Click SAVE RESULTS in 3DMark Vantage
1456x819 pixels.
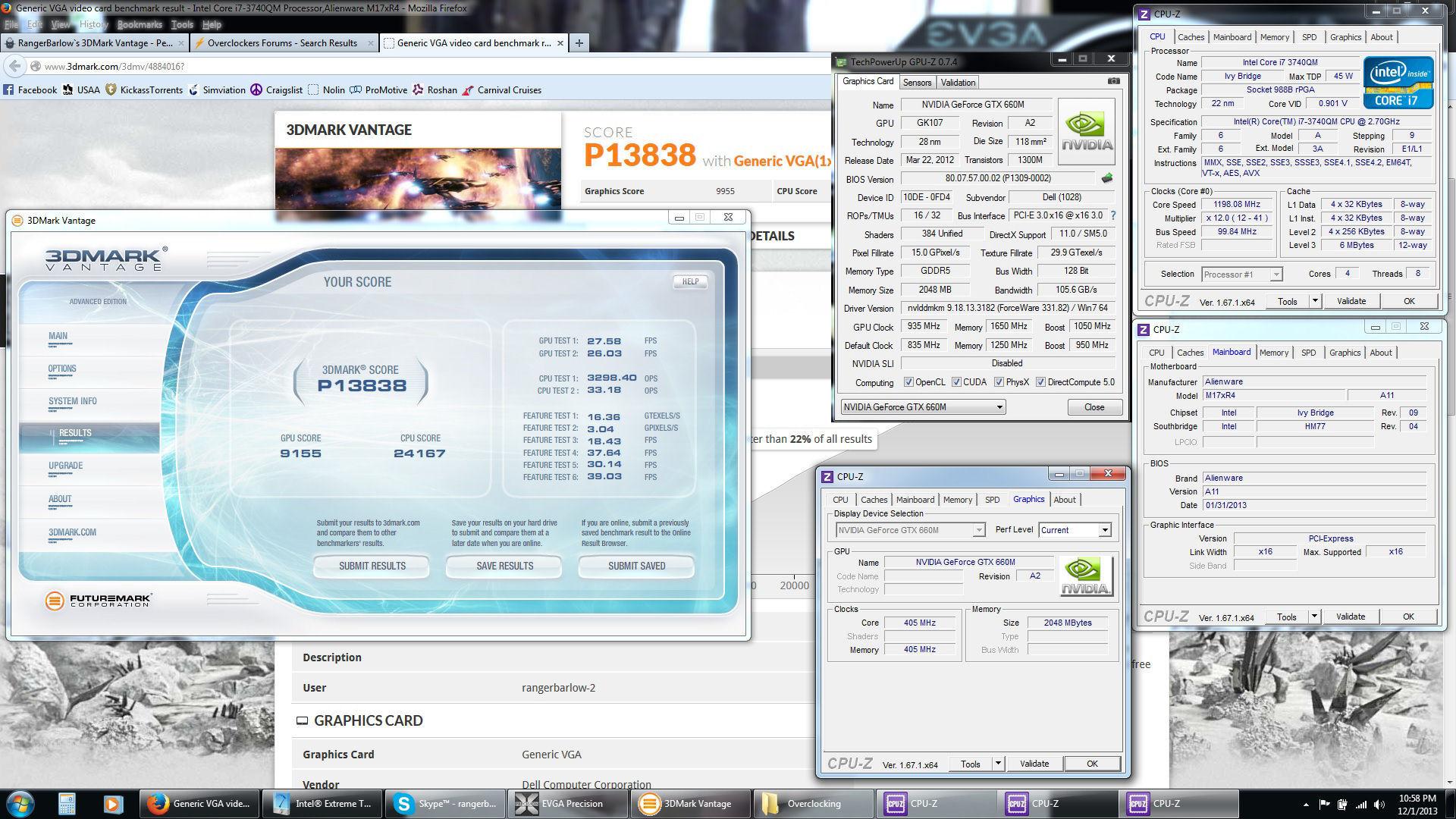pos(504,566)
